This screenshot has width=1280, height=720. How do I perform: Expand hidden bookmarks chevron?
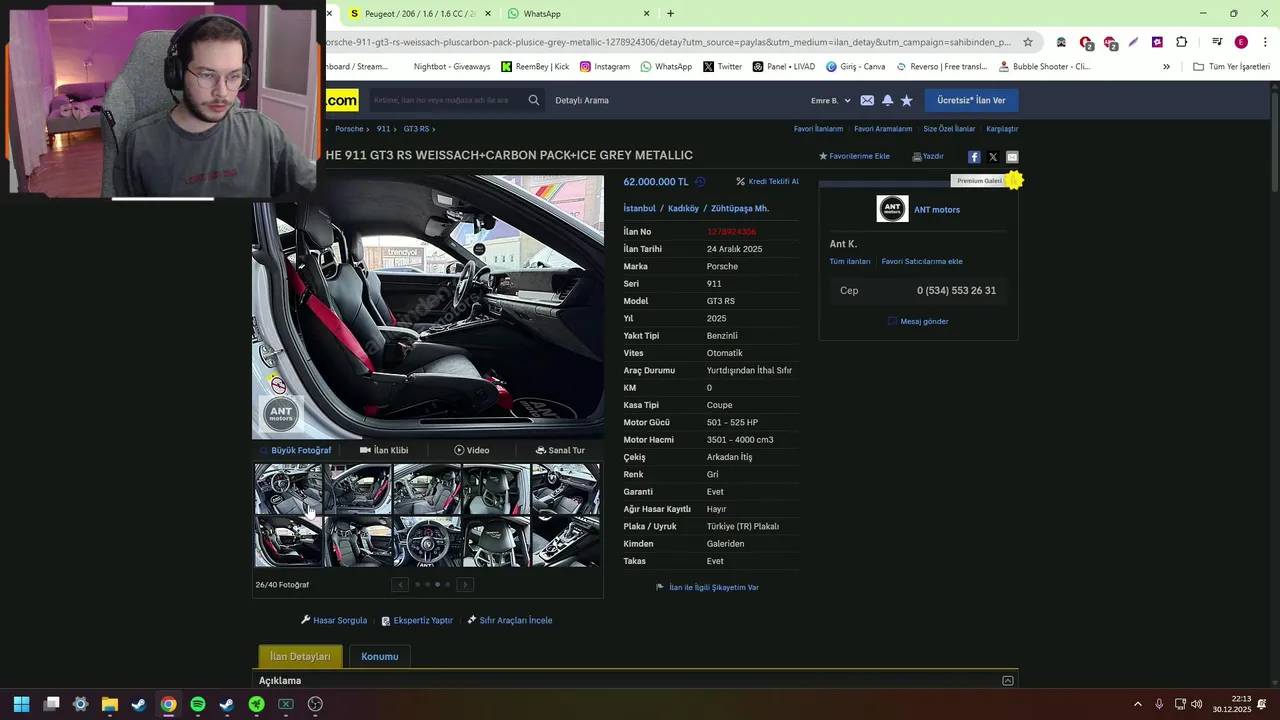click(x=1166, y=67)
